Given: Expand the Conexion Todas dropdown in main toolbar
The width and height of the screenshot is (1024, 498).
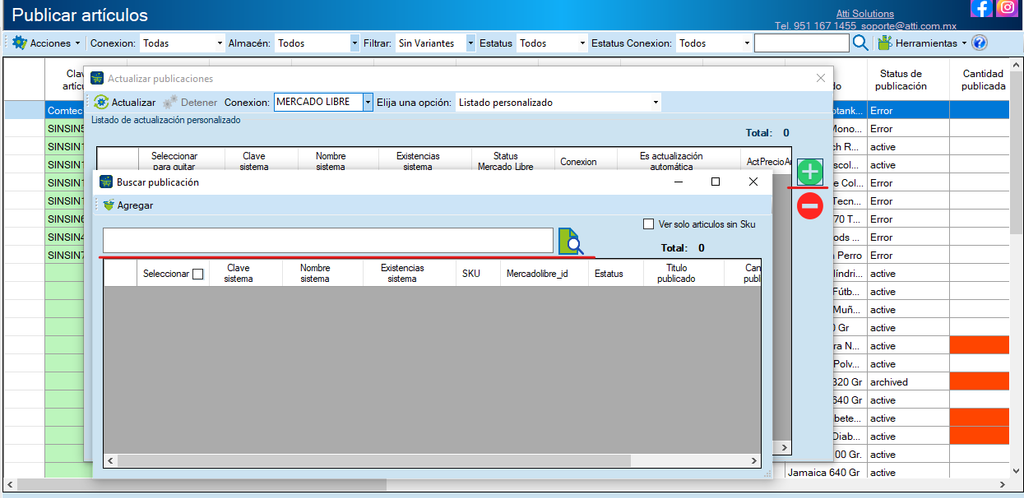Looking at the screenshot, I should pyautogui.click(x=219, y=43).
